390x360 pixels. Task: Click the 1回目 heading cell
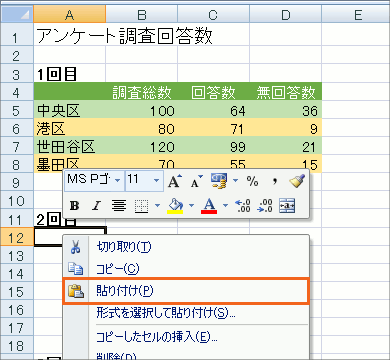click(69, 74)
